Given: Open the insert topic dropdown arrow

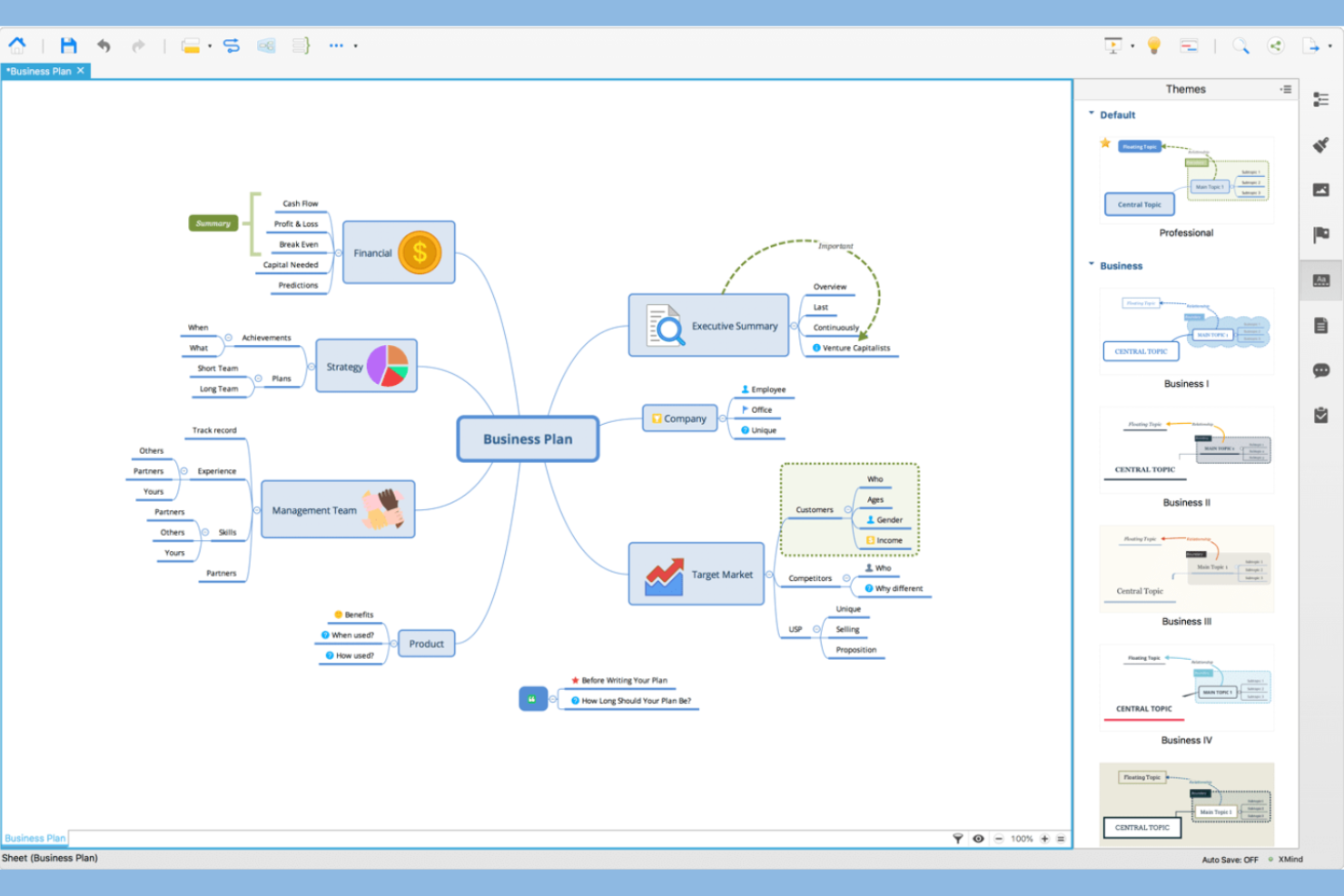Looking at the screenshot, I should (x=210, y=45).
